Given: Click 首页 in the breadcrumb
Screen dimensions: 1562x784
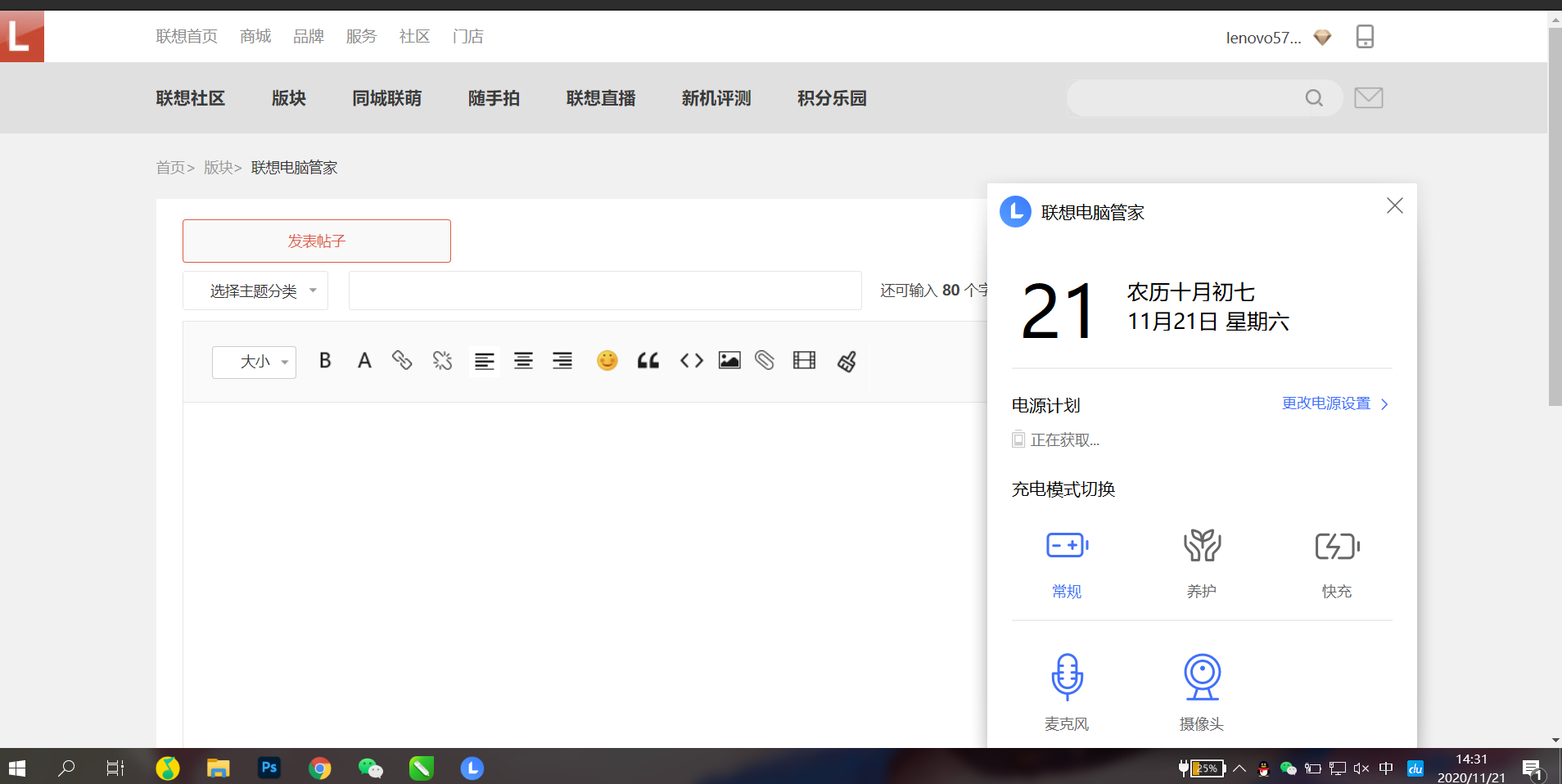Looking at the screenshot, I should (x=170, y=168).
